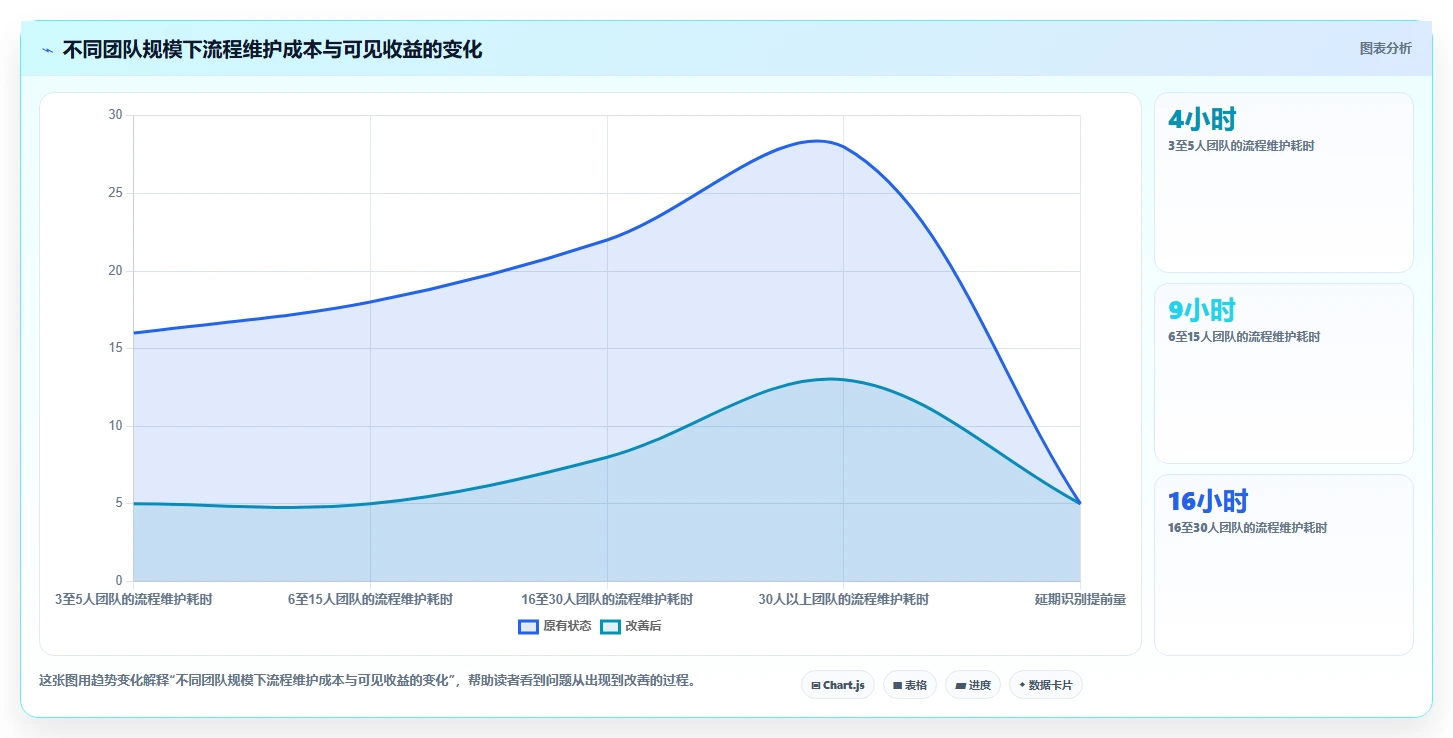The width and height of the screenshot is (1453, 738).
Task: Click the icon inside the Chart.js tag
Action: (816, 686)
